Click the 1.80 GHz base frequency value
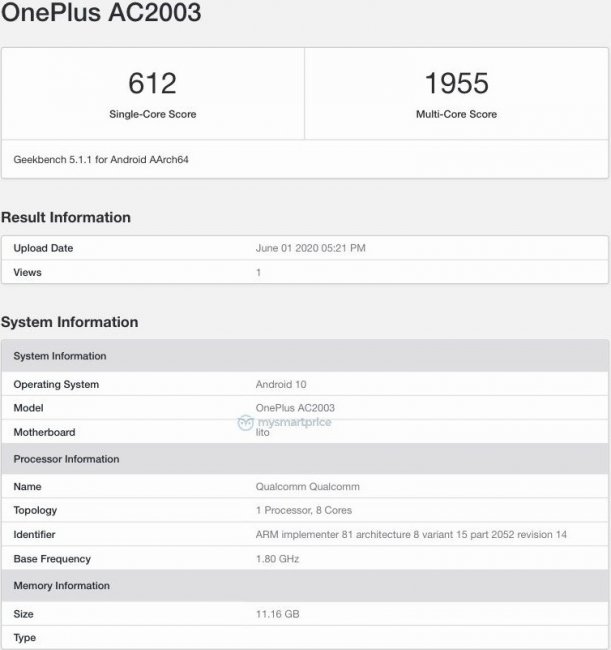 [x=277, y=559]
